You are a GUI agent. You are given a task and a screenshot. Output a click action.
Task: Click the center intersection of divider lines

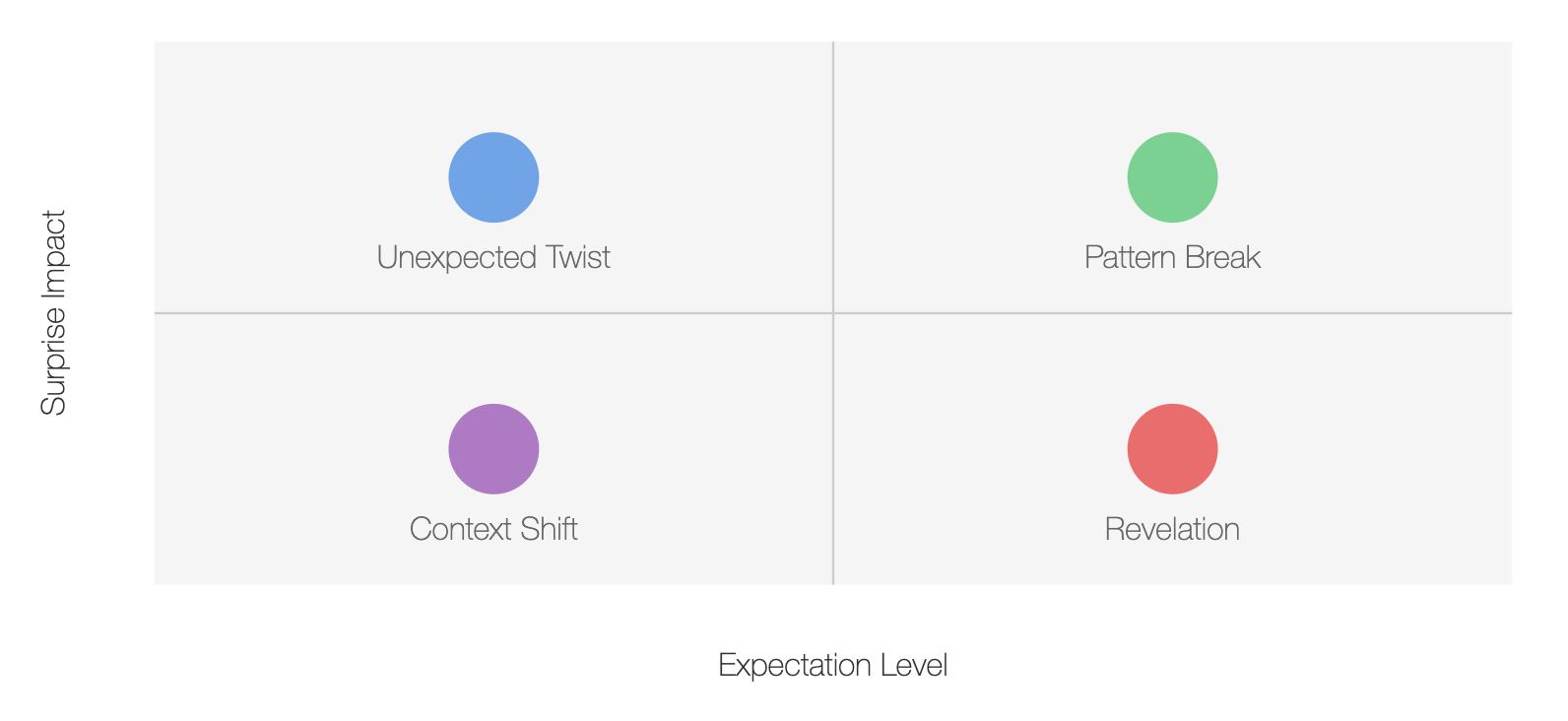point(833,313)
